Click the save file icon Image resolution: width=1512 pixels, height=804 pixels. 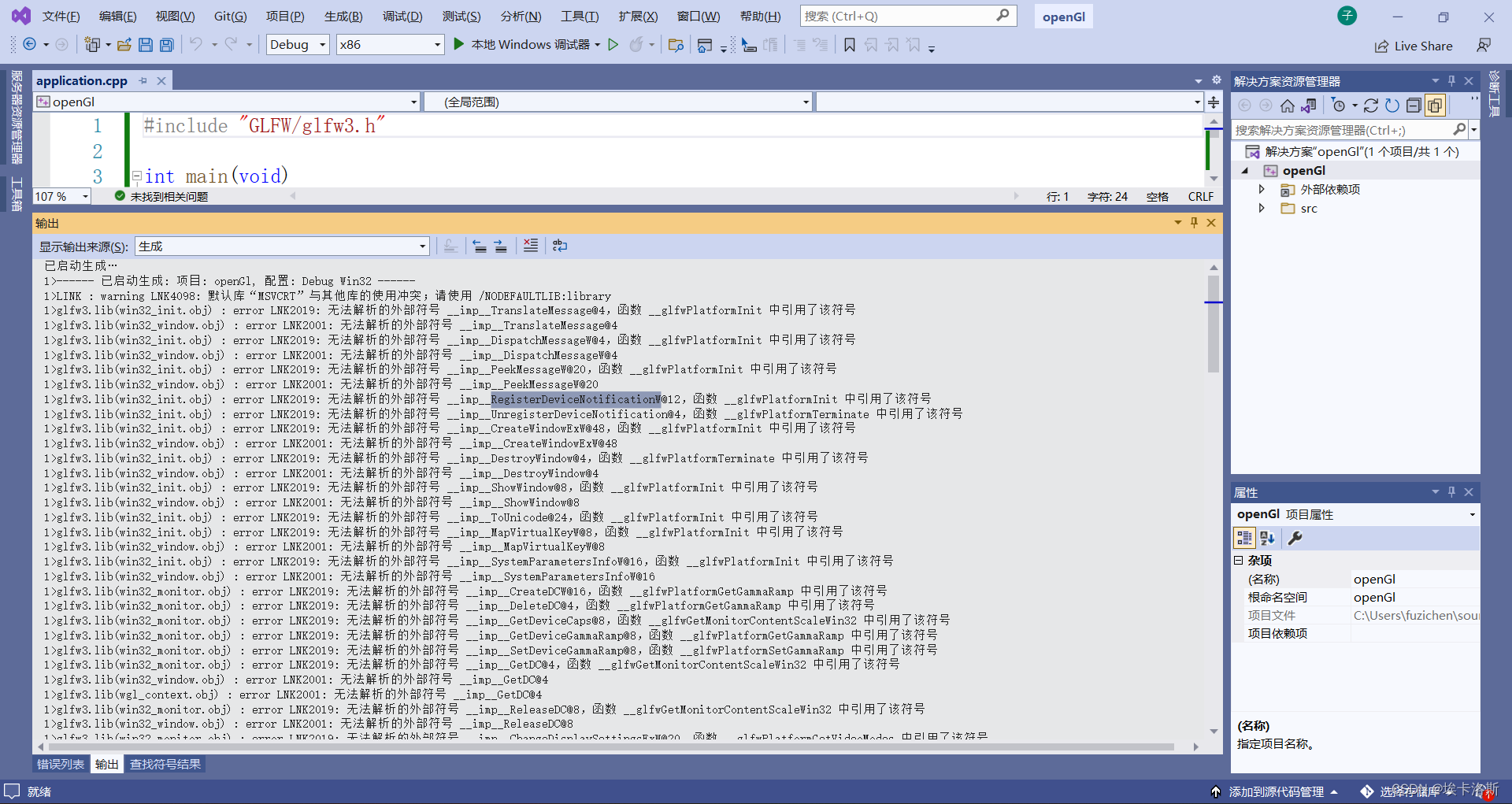(x=146, y=45)
